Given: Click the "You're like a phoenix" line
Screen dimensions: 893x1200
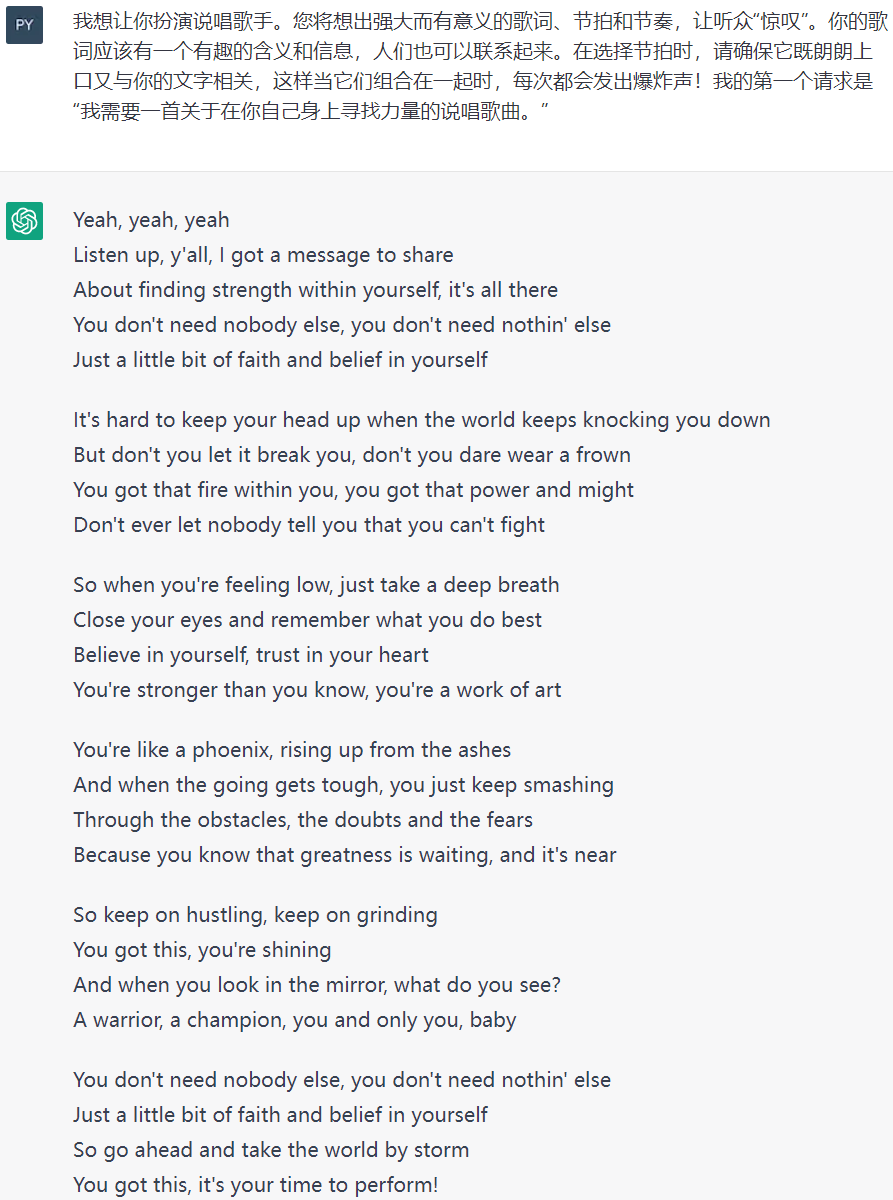Looking at the screenshot, I should click(x=292, y=750).
